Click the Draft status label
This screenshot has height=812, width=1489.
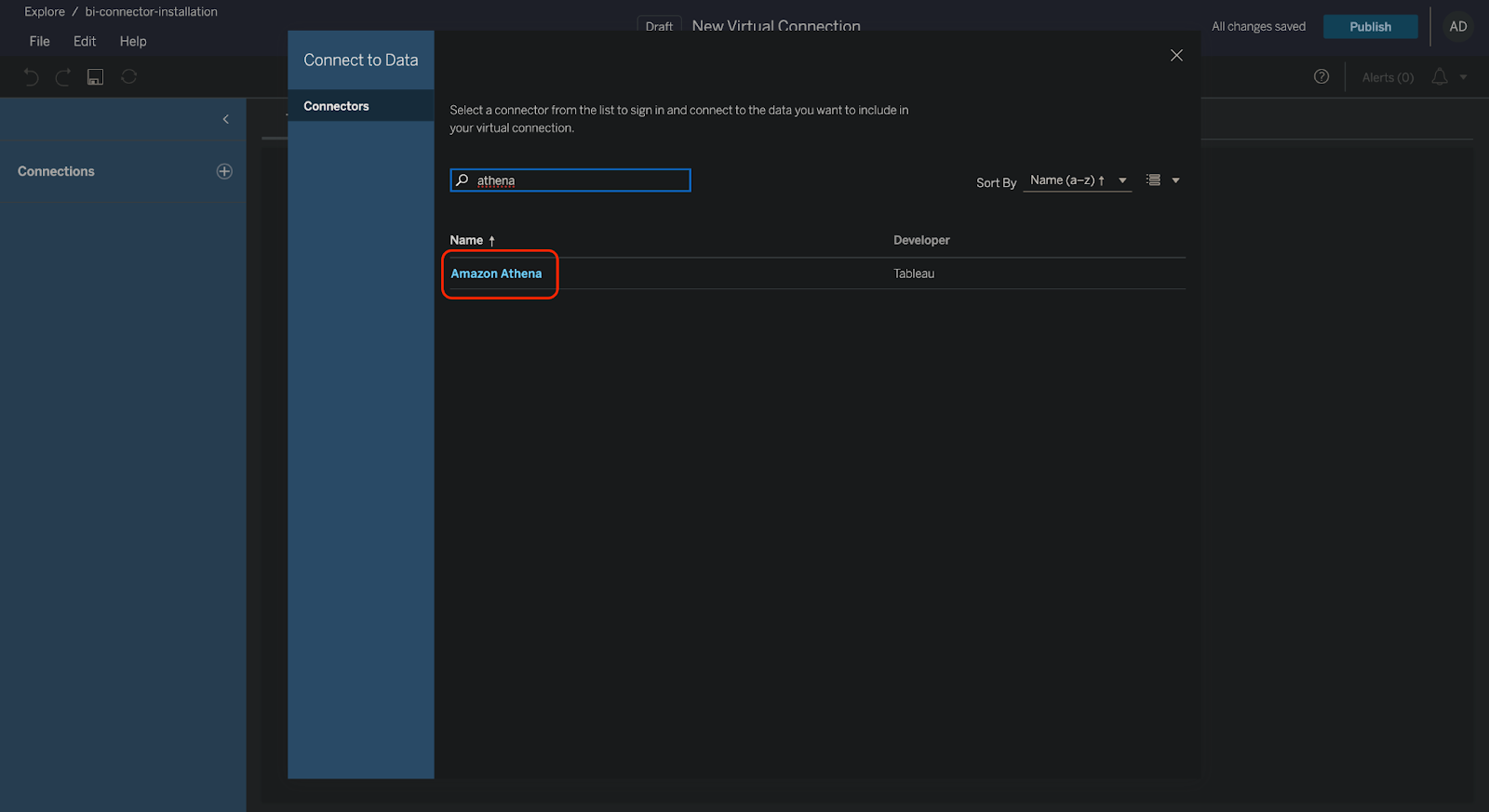coord(659,26)
